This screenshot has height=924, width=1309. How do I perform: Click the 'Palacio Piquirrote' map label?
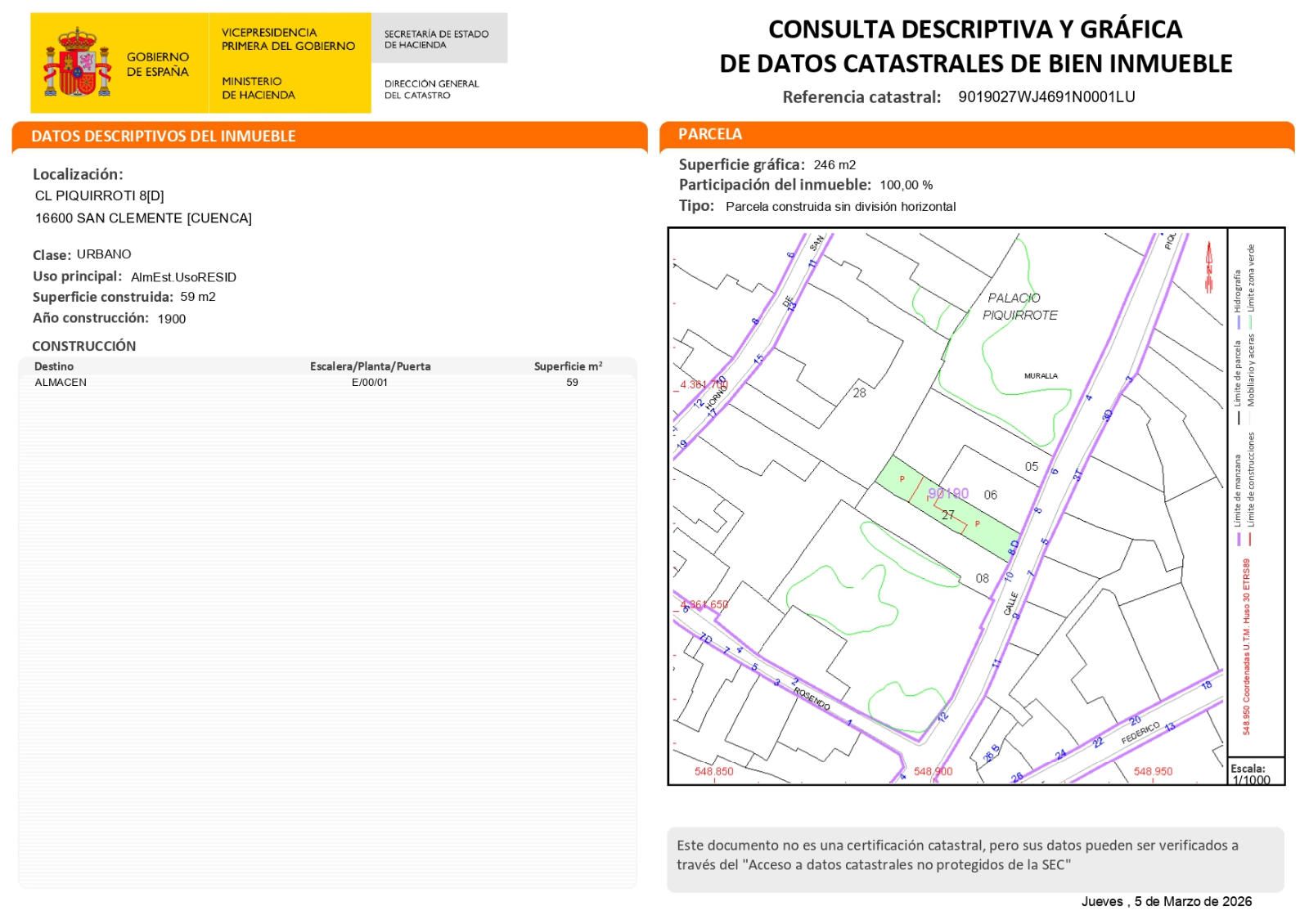1019,307
